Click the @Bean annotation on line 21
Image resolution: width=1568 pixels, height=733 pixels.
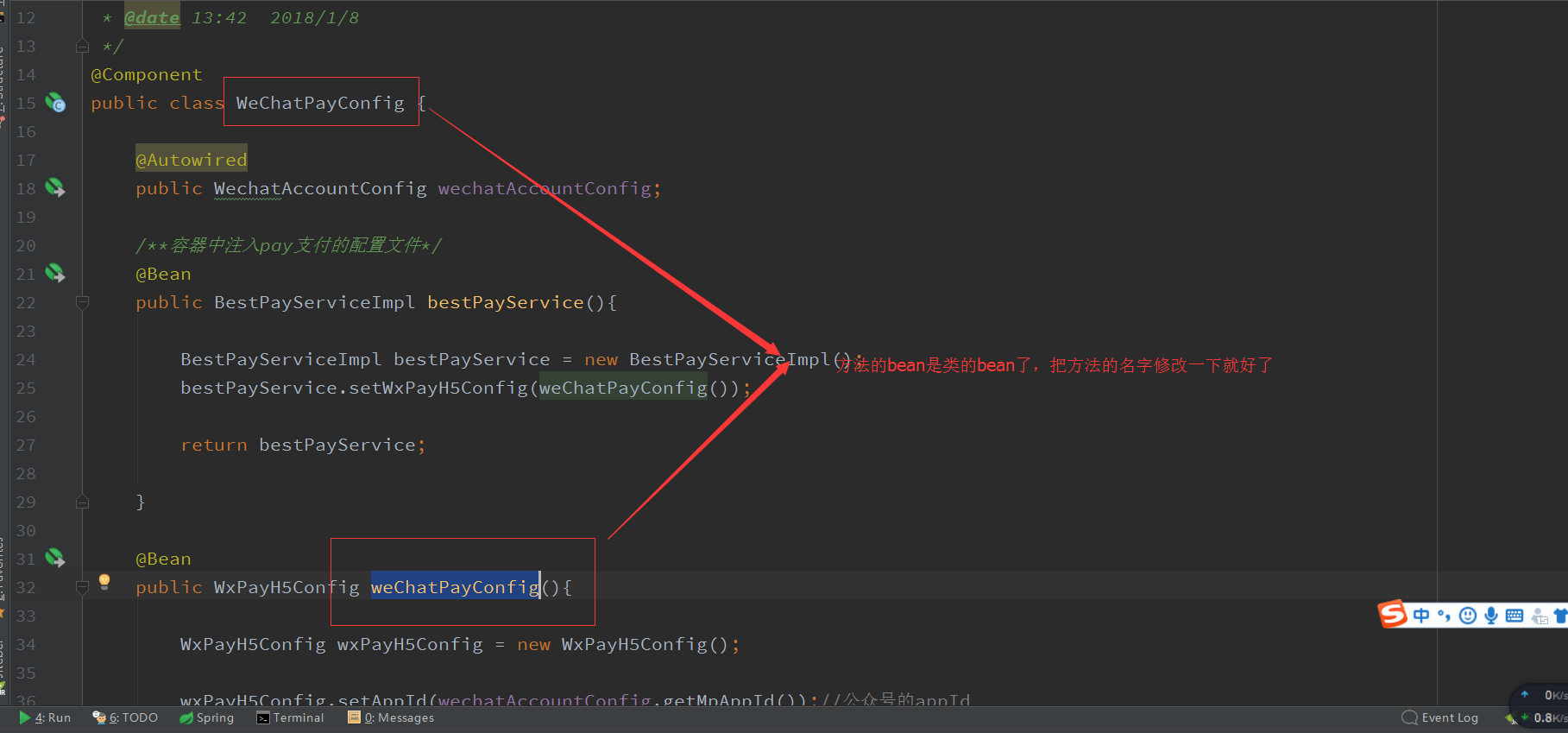[x=163, y=274]
